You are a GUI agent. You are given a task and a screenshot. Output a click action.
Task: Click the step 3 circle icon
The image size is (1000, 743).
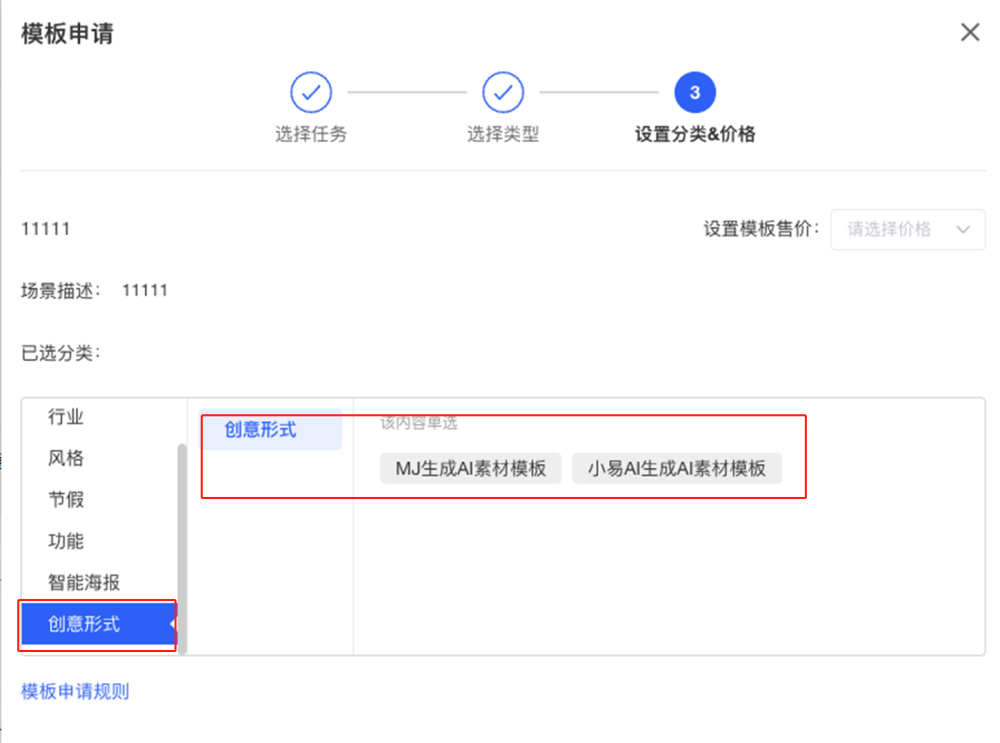pos(695,92)
